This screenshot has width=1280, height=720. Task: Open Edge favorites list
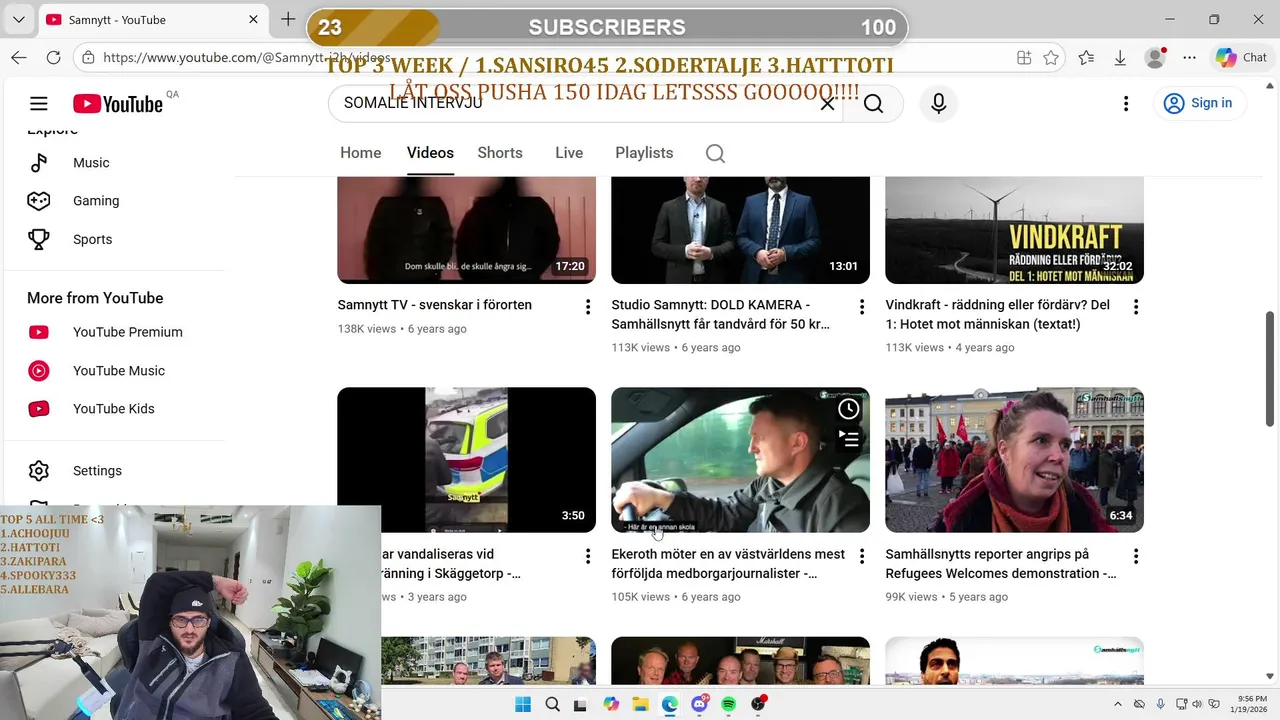[1087, 58]
